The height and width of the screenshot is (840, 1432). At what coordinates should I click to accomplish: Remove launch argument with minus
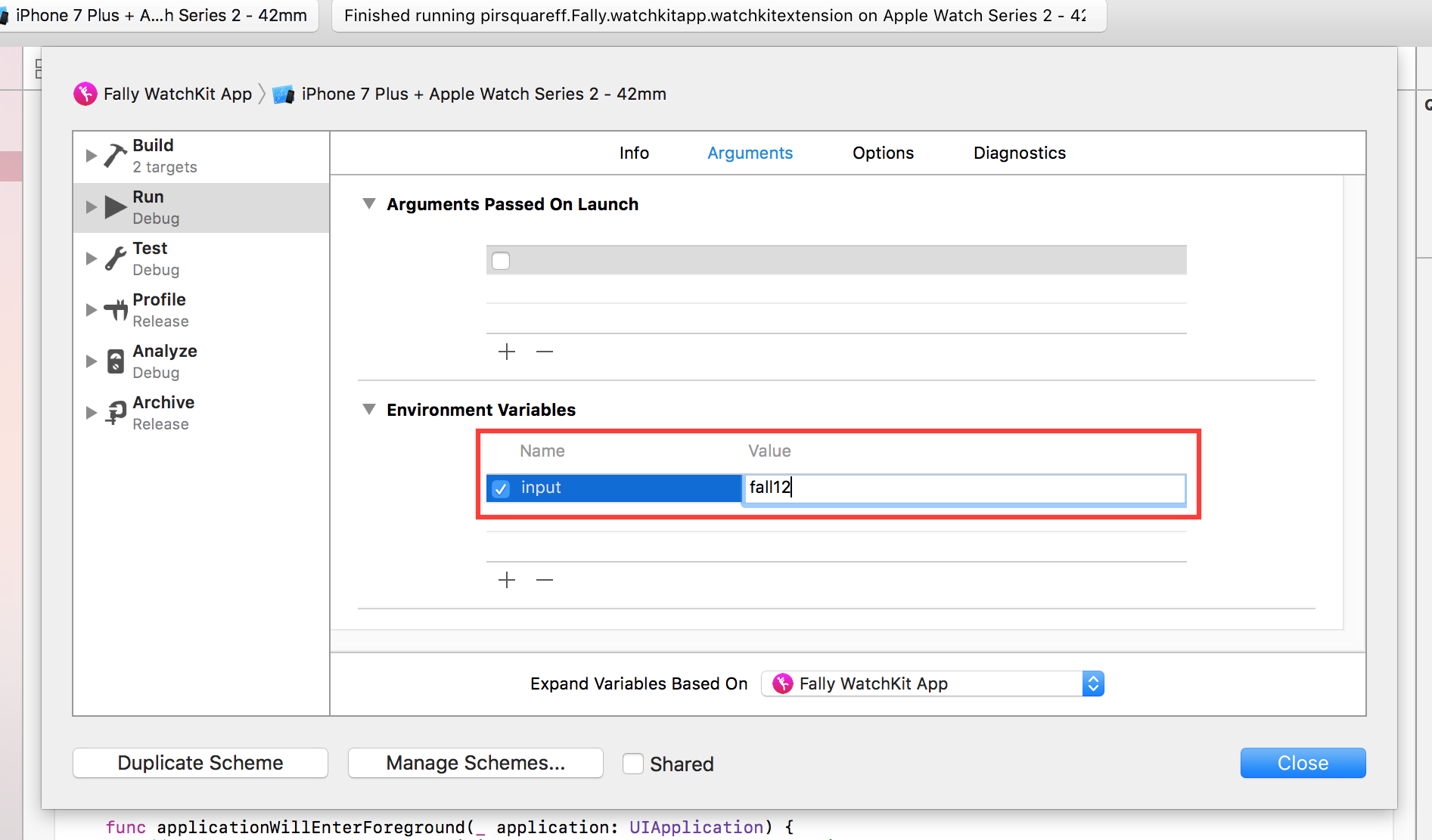(545, 352)
